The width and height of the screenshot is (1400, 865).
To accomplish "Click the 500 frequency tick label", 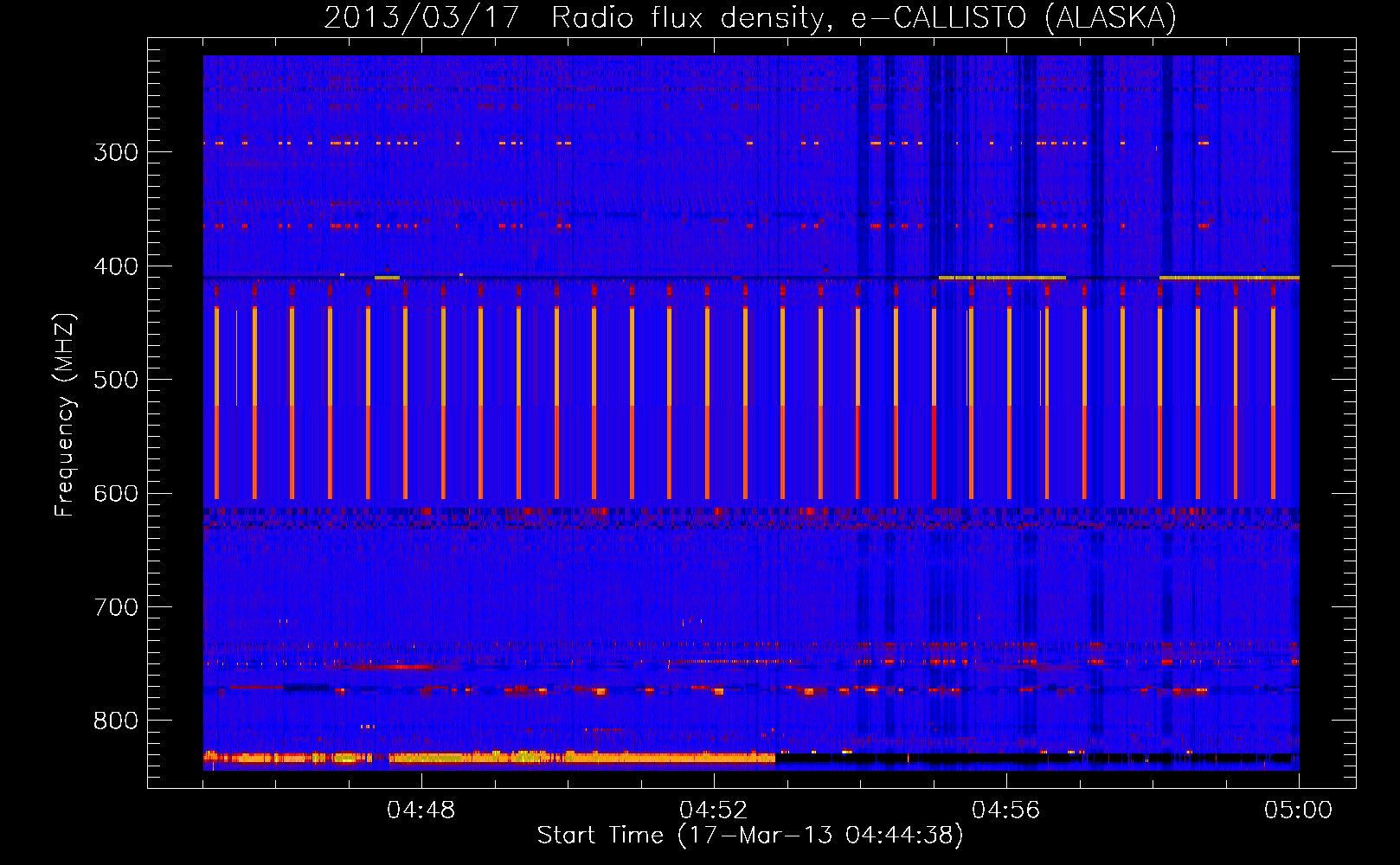I will tap(116, 380).
